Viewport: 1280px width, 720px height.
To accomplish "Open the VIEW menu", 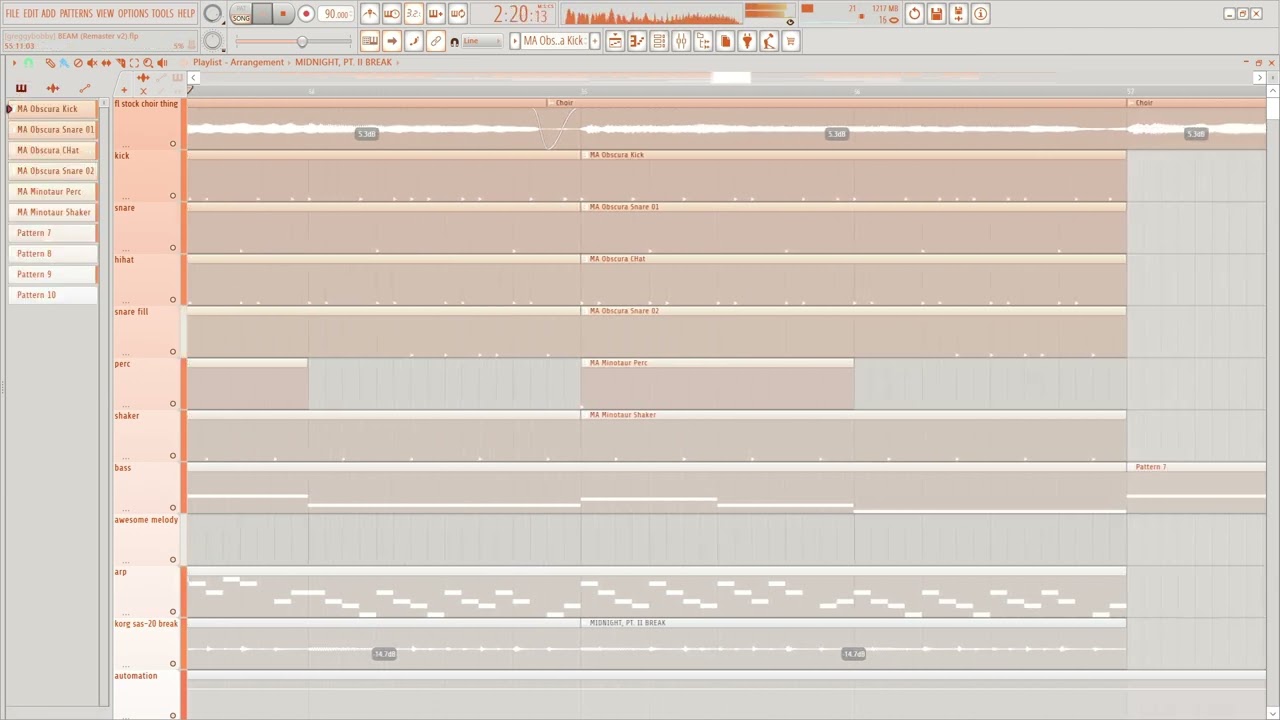I will click(x=105, y=14).
